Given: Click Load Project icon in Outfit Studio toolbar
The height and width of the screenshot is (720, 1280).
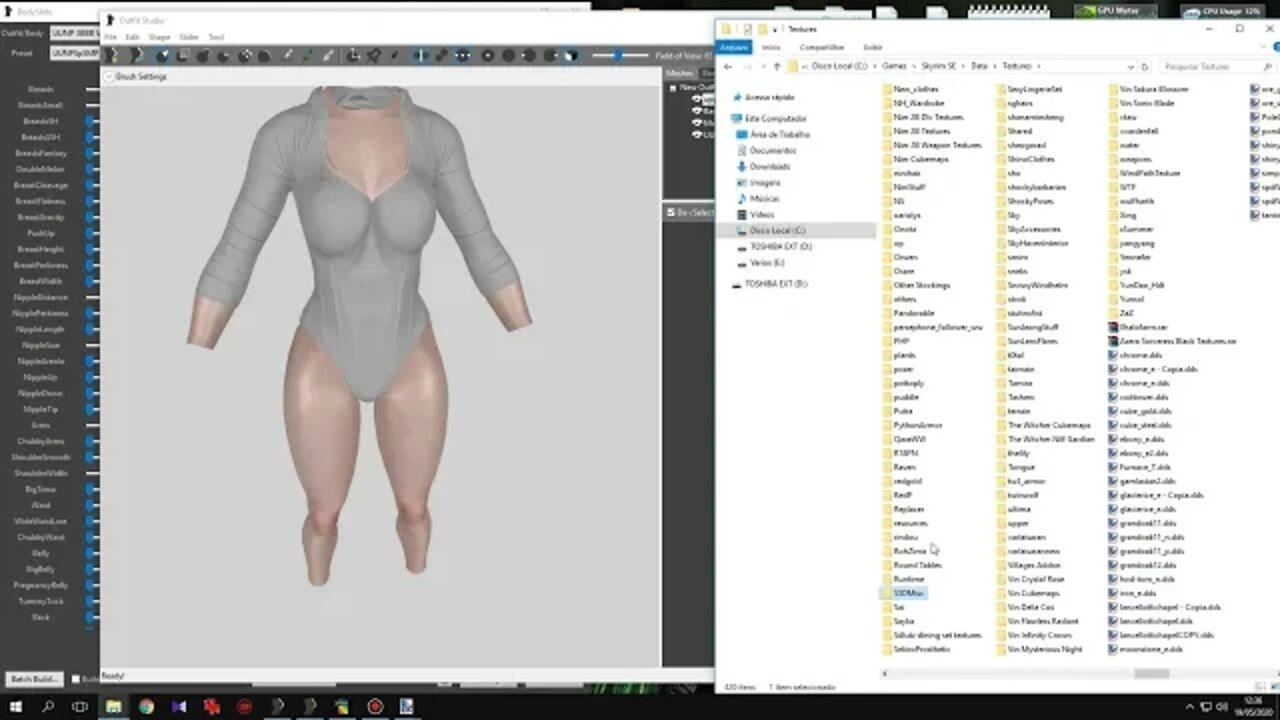Looking at the screenshot, I should (x=137, y=56).
